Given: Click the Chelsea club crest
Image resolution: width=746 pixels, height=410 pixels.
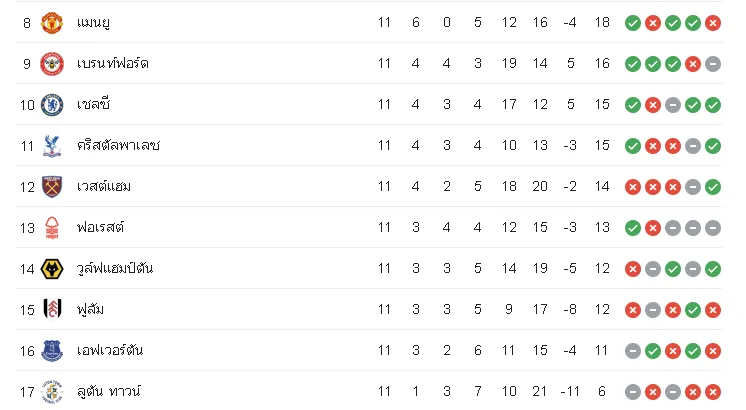Looking at the screenshot, I should click(52, 105).
